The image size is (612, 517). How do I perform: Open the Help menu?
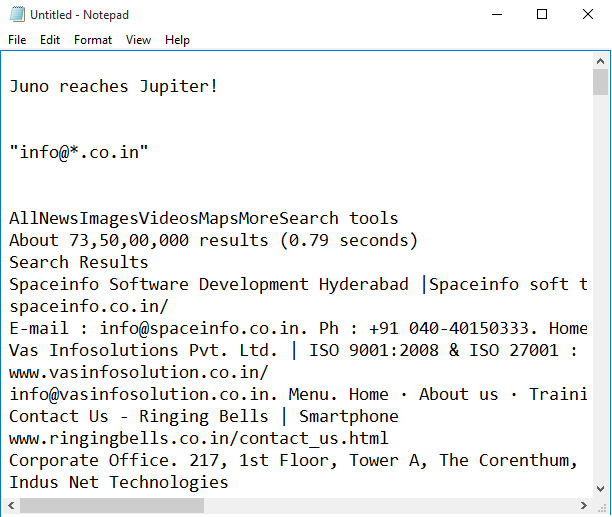pos(177,40)
